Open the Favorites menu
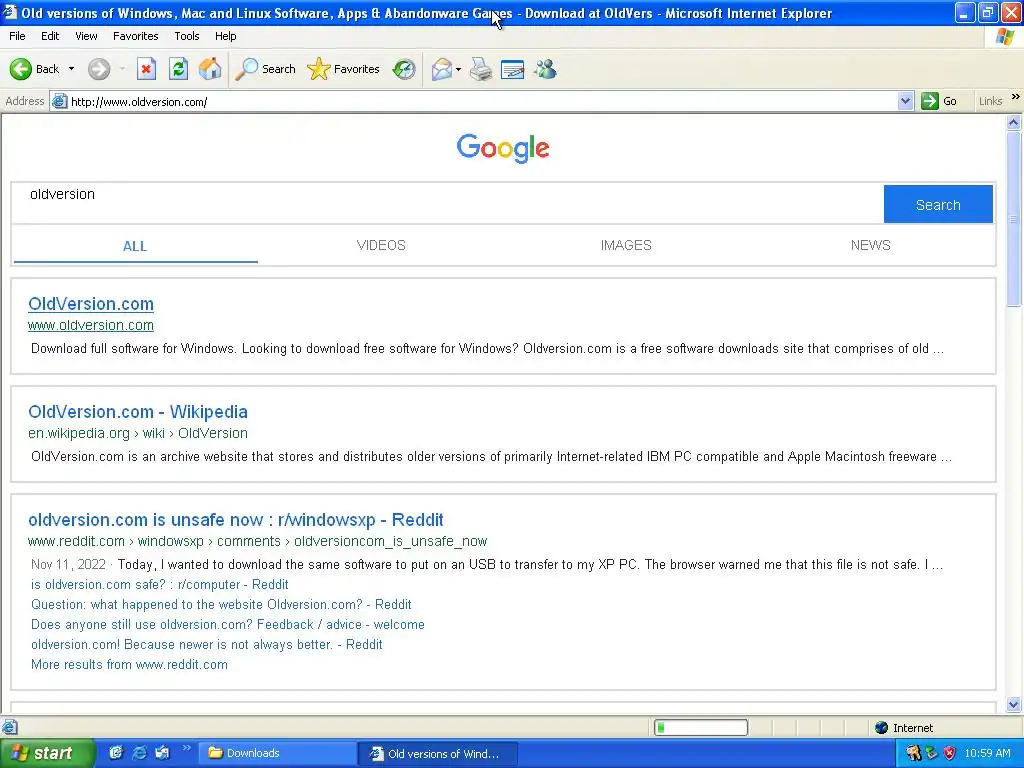Viewport: 1024px width, 768px height. coord(135,36)
